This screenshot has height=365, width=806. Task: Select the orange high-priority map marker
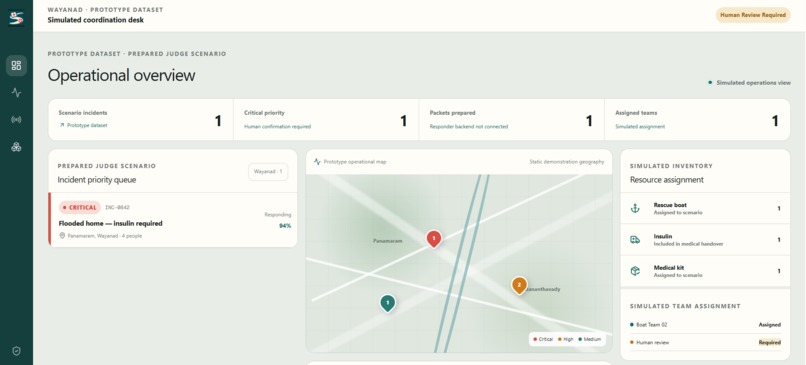[x=519, y=285]
